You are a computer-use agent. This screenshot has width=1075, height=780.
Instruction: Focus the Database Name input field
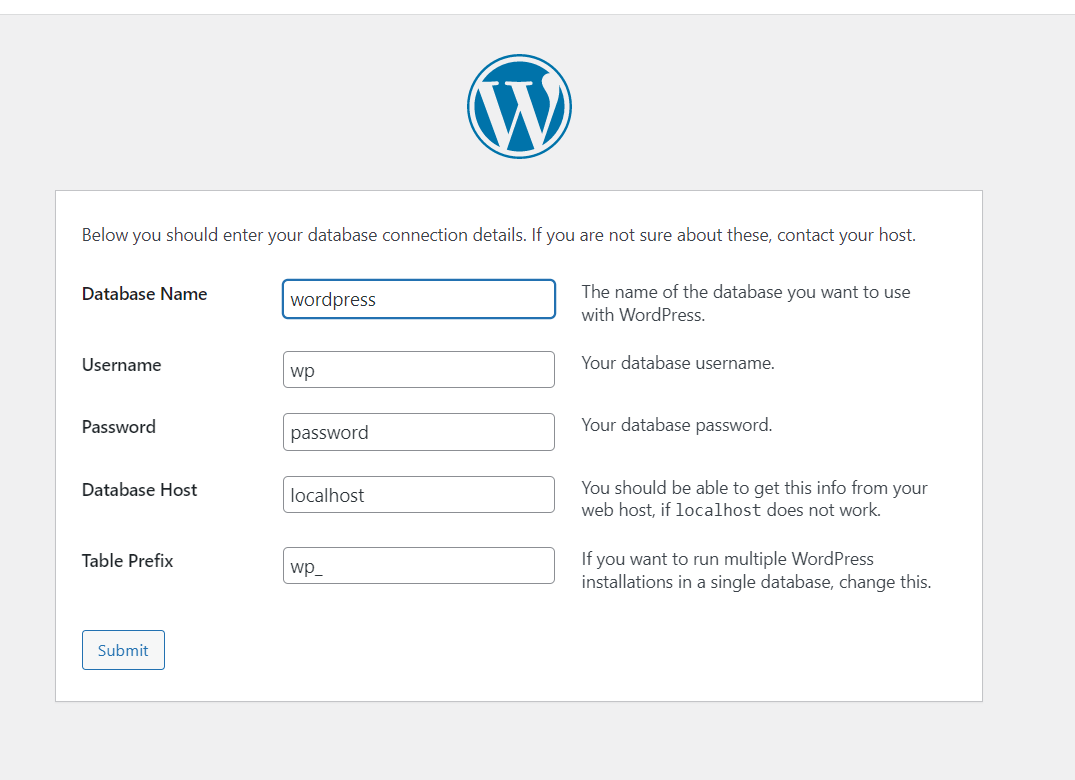point(418,299)
